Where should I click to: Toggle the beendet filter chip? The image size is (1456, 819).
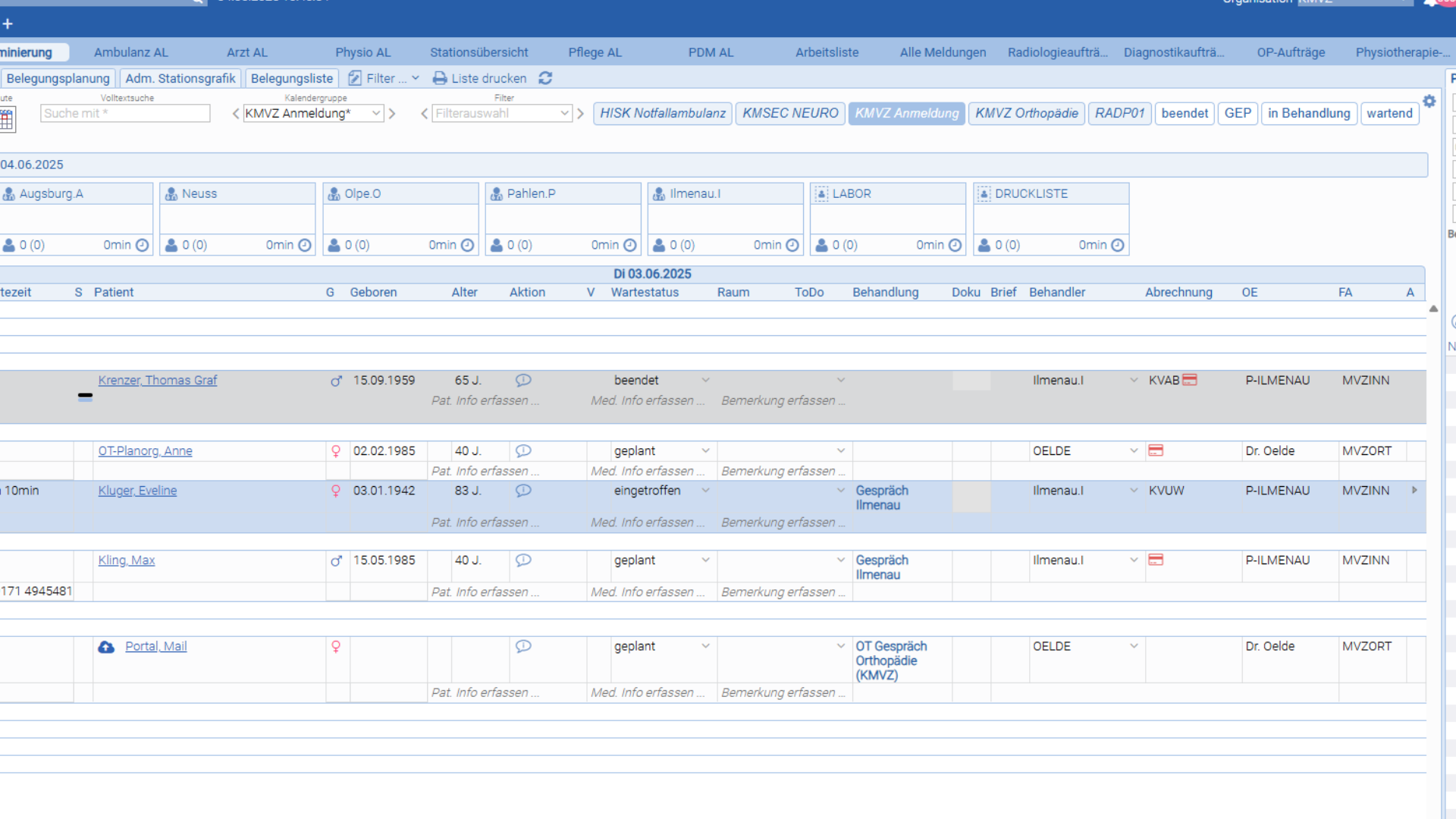[x=1185, y=113]
